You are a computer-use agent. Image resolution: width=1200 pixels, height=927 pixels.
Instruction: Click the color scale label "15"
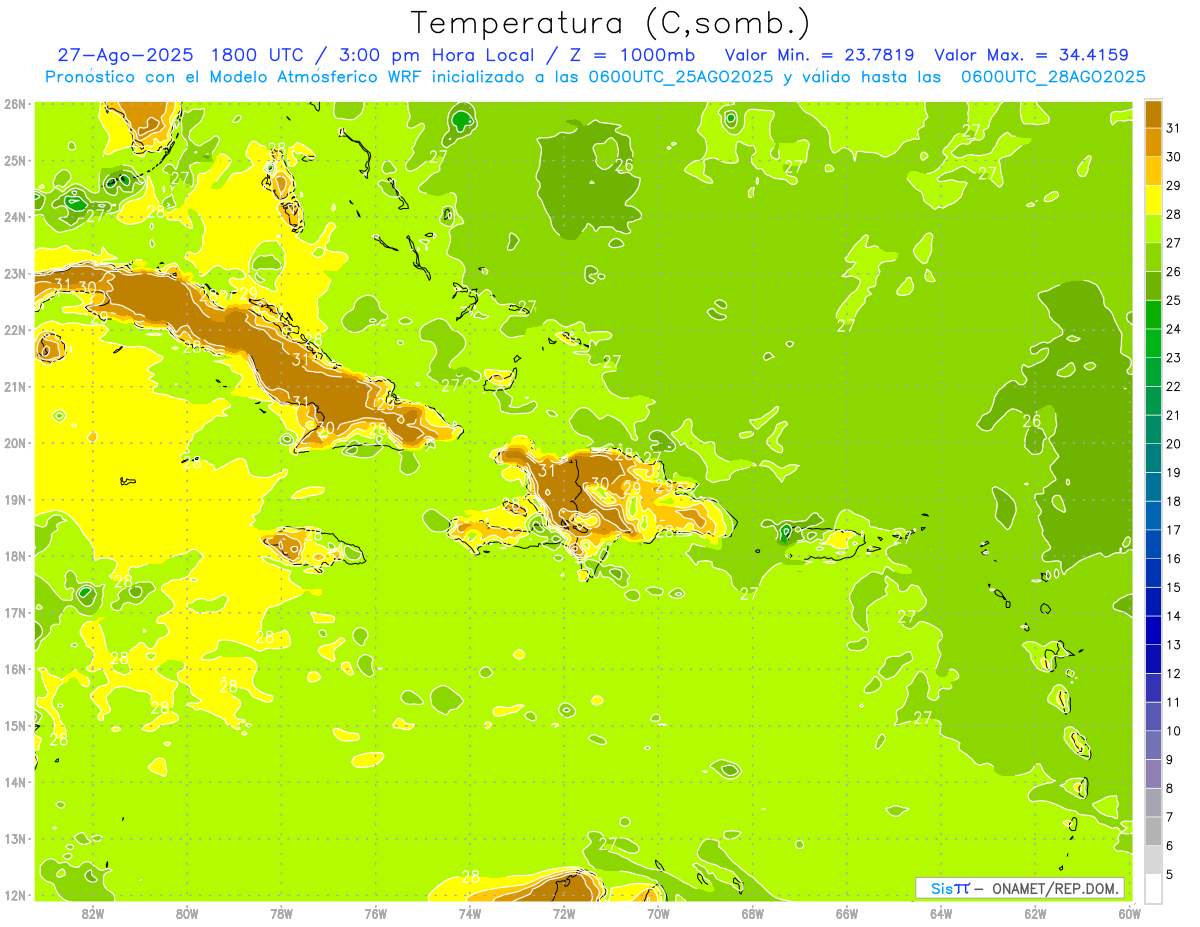pyautogui.click(x=1174, y=587)
